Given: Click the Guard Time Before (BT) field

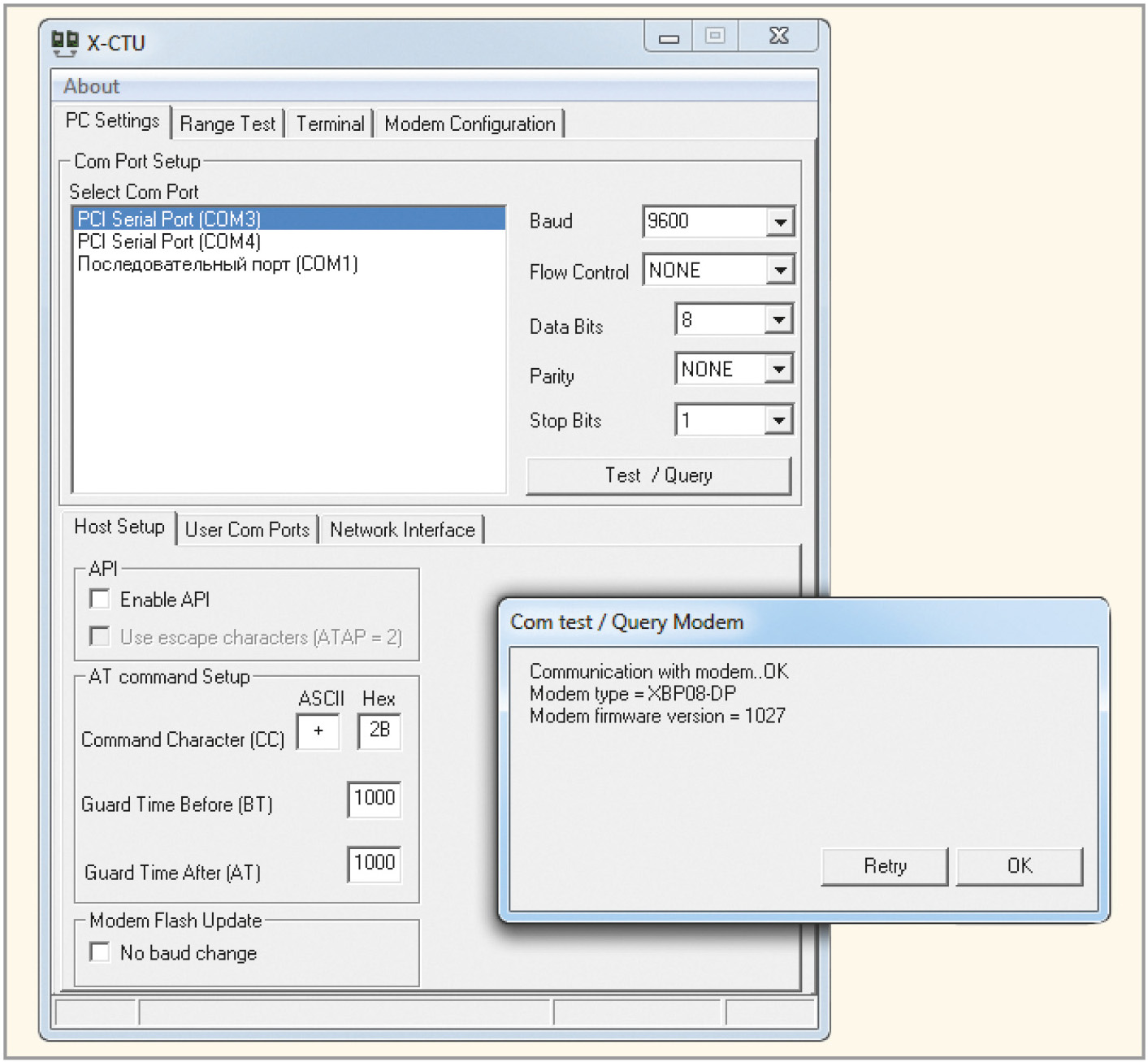Looking at the screenshot, I should pyautogui.click(x=374, y=800).
